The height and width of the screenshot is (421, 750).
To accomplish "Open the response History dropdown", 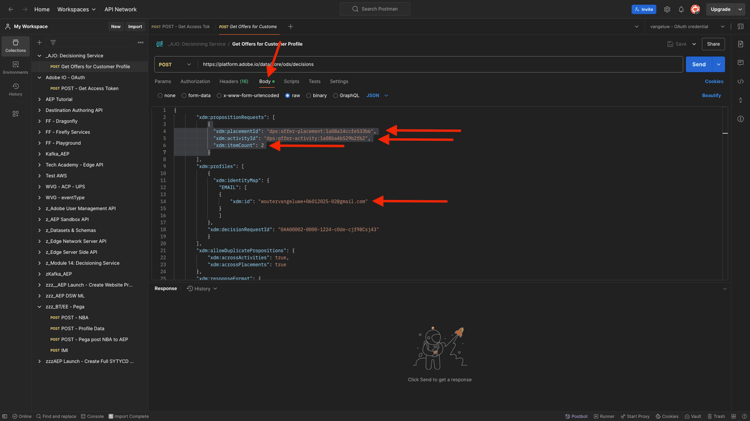I will pos(202,289).
